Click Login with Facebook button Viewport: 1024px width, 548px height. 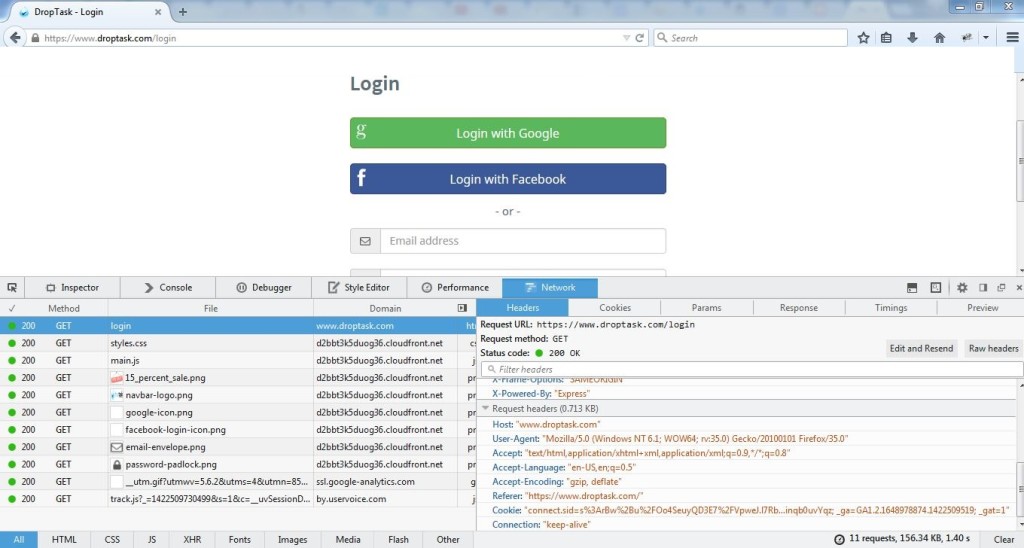(508, 179)
